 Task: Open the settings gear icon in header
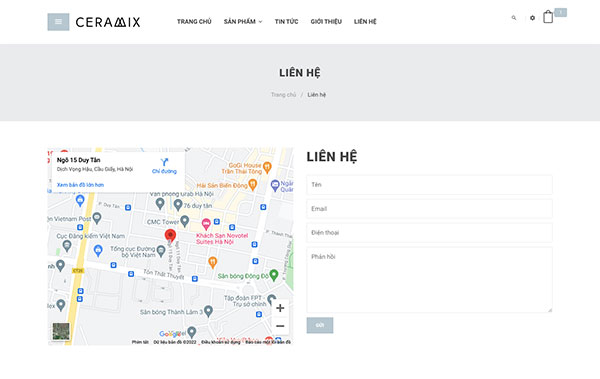click(x=532, y=18)
